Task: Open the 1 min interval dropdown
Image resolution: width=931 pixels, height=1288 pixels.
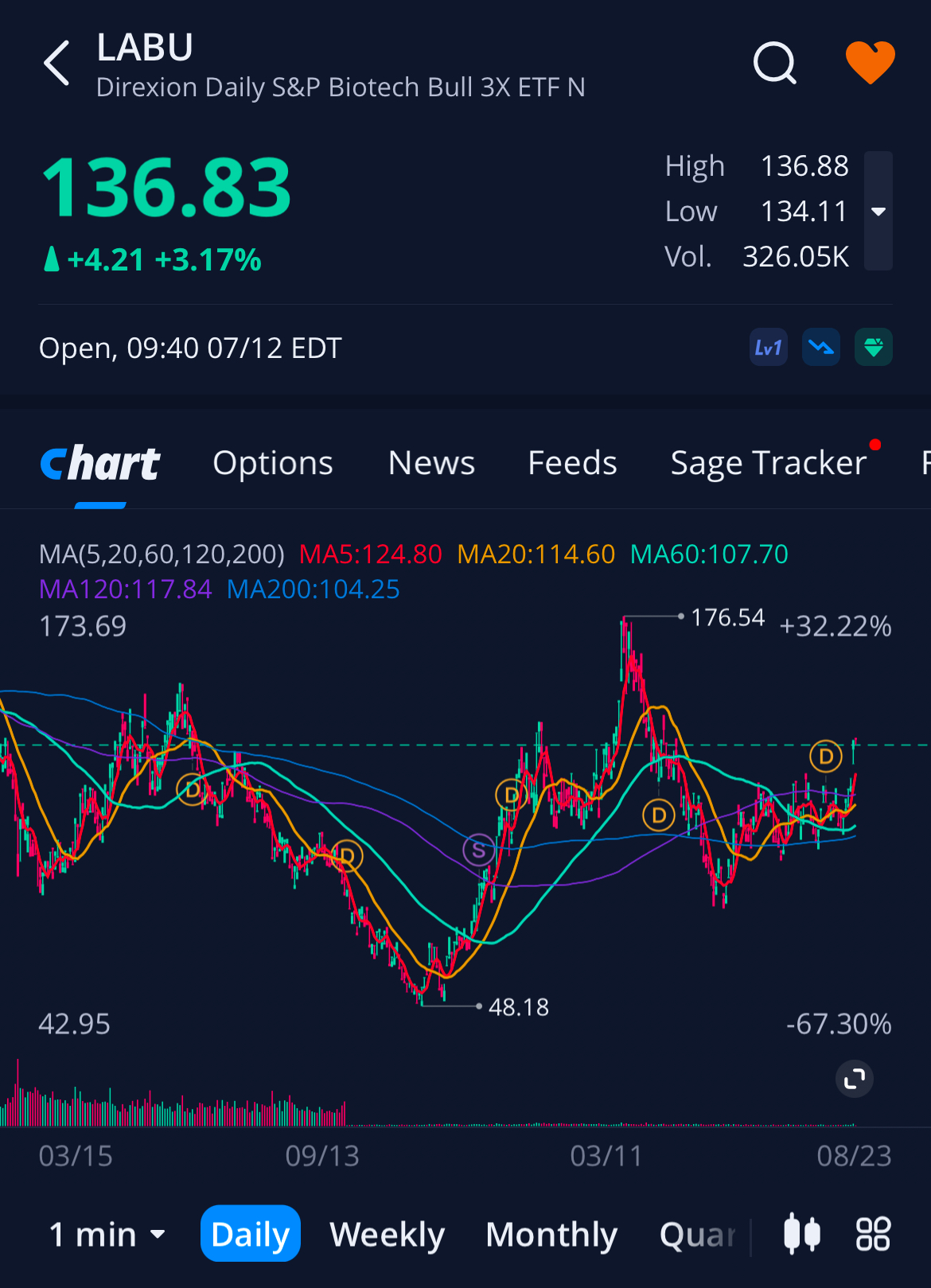Action: pos(107,1234)
